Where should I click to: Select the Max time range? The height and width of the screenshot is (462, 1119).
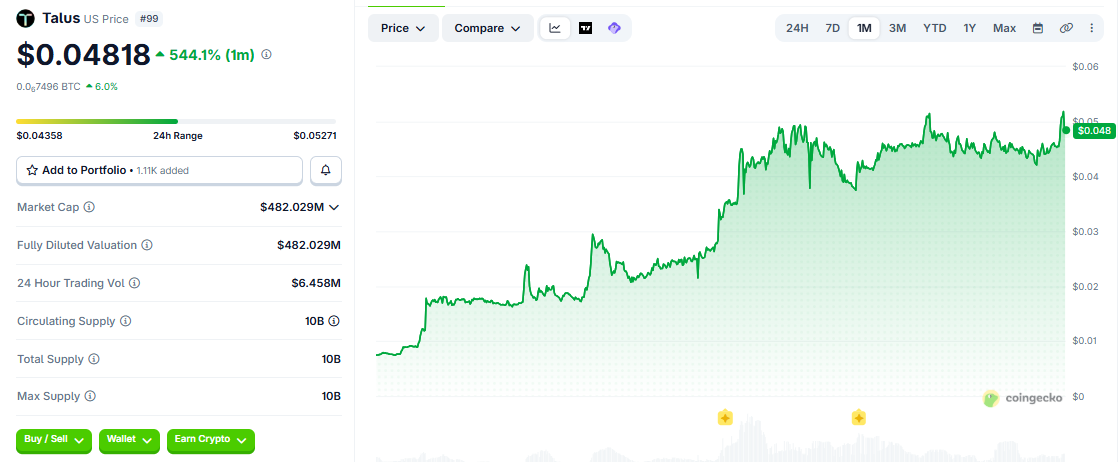point(1004,28)
